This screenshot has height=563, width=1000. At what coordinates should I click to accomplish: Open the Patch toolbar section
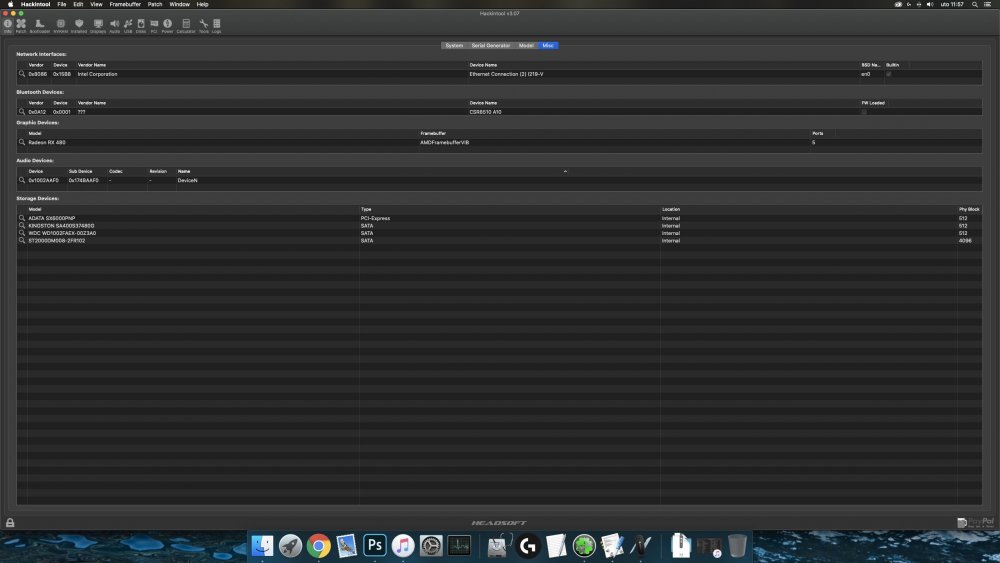point(21,26)
